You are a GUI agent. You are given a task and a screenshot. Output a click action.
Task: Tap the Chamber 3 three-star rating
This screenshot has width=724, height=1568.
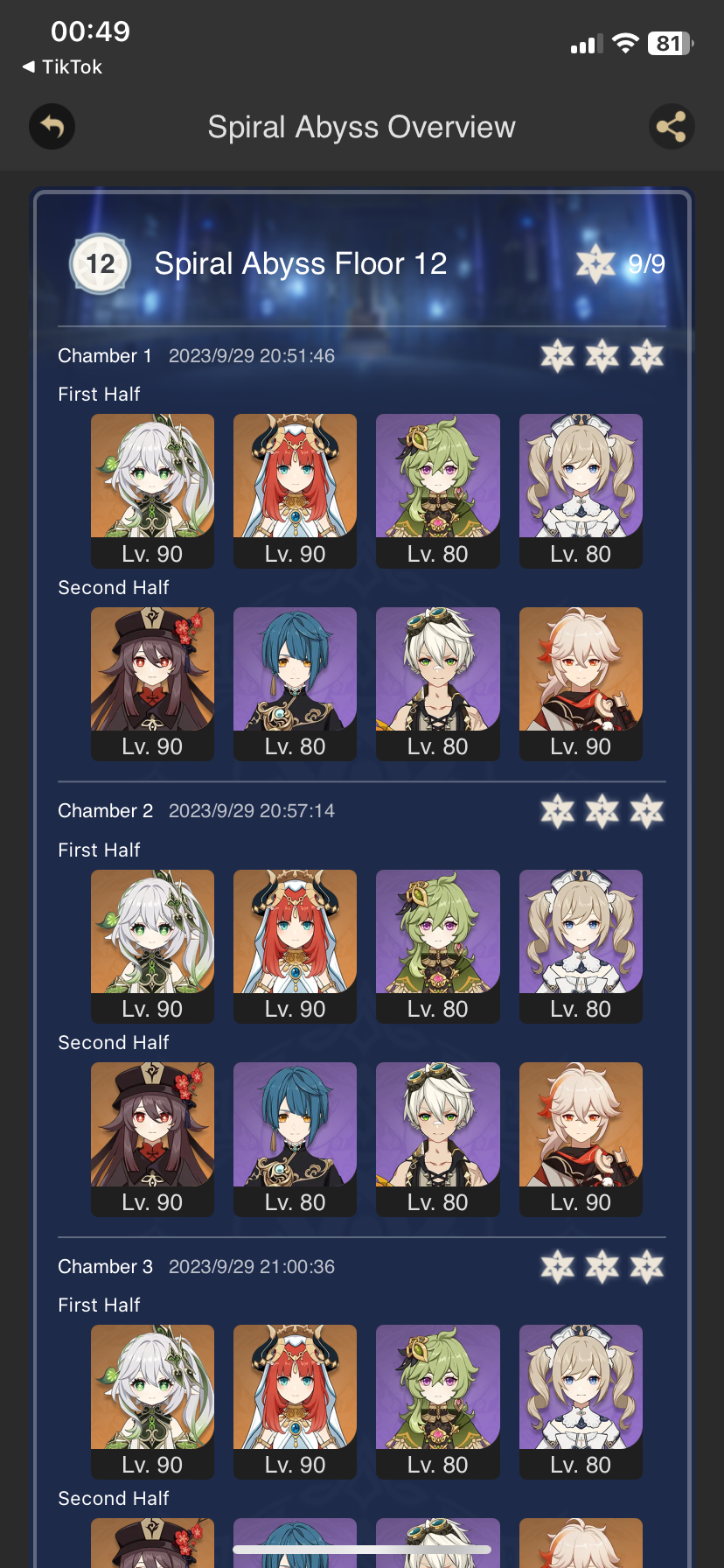(602, 1266)
